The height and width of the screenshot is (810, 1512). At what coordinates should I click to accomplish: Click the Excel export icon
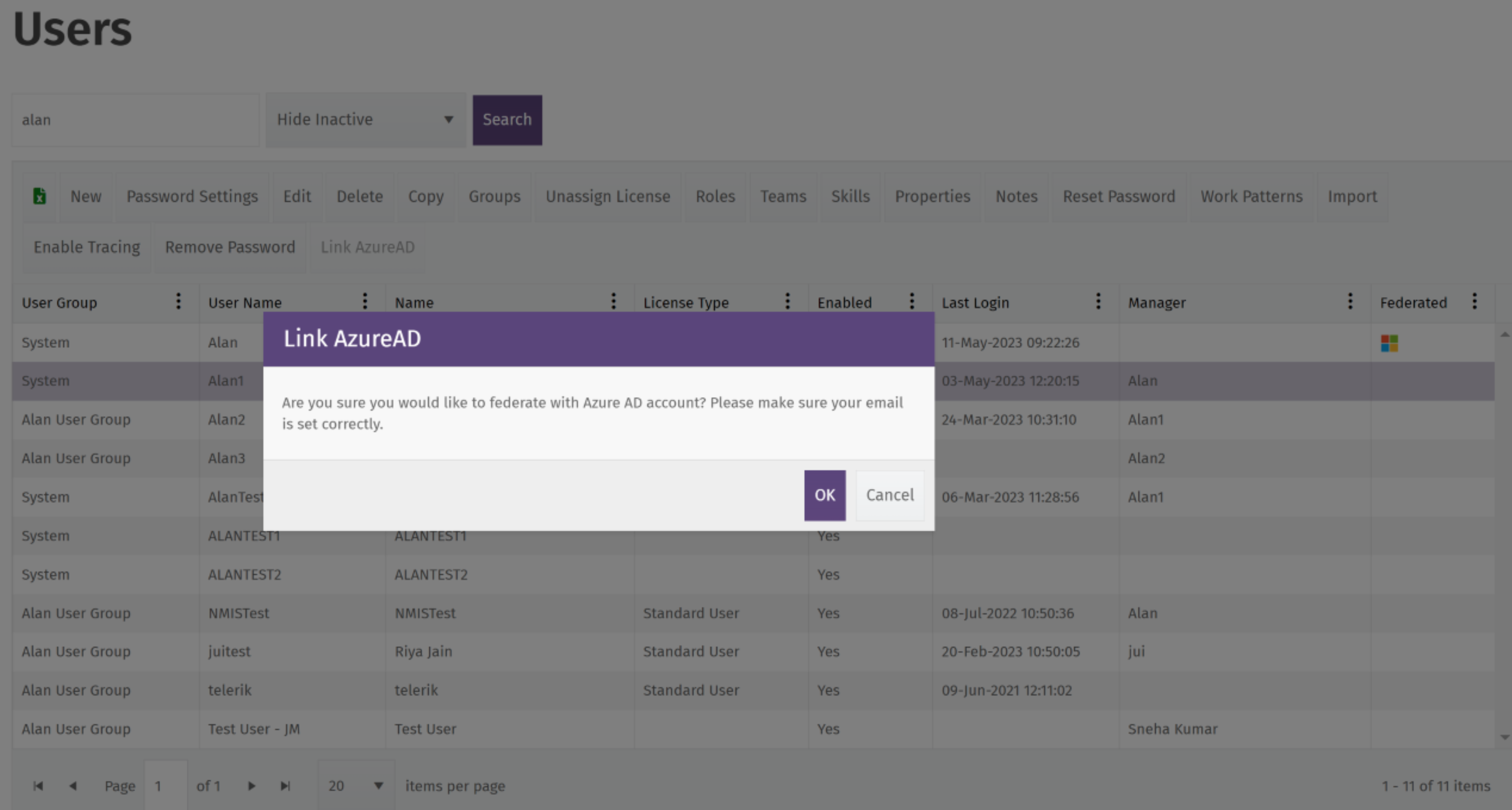coord(39,196)
